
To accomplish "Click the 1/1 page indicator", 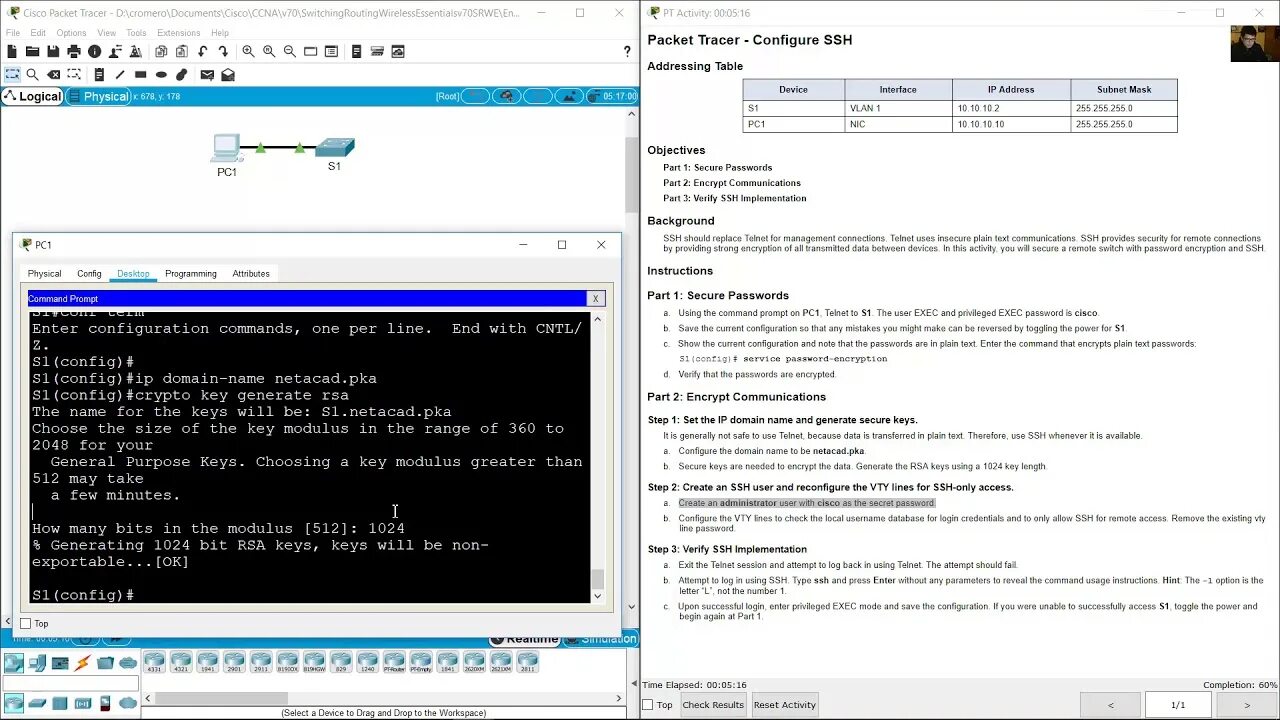I will pyautogui.click(x=1177, y=705).
